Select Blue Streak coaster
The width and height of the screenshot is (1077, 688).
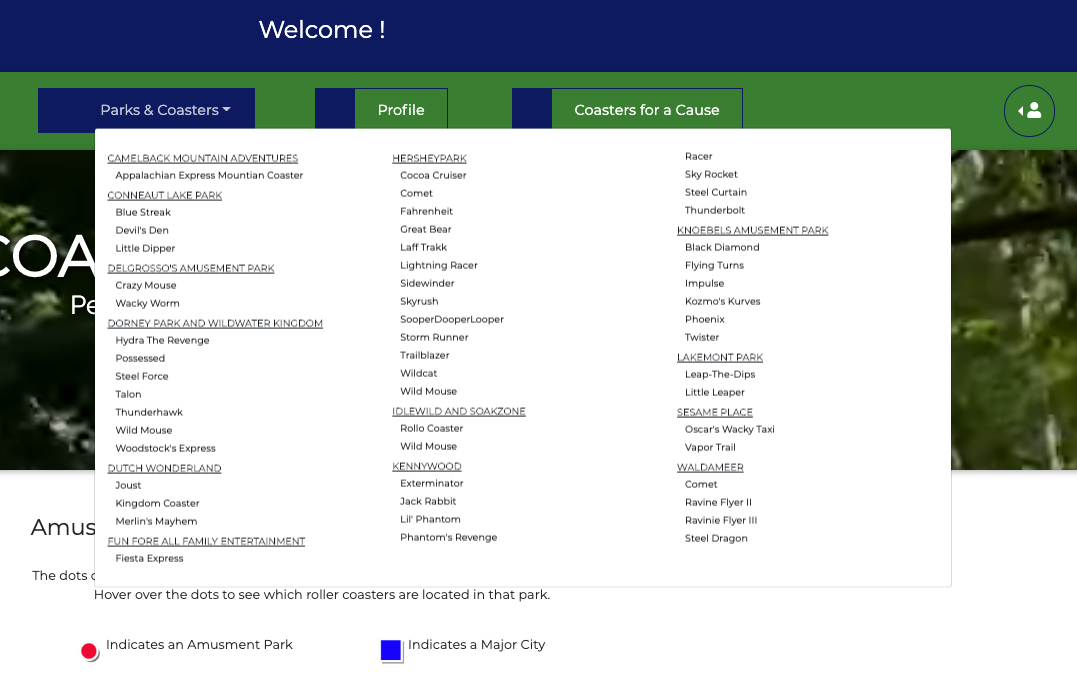tap(143, 212)
